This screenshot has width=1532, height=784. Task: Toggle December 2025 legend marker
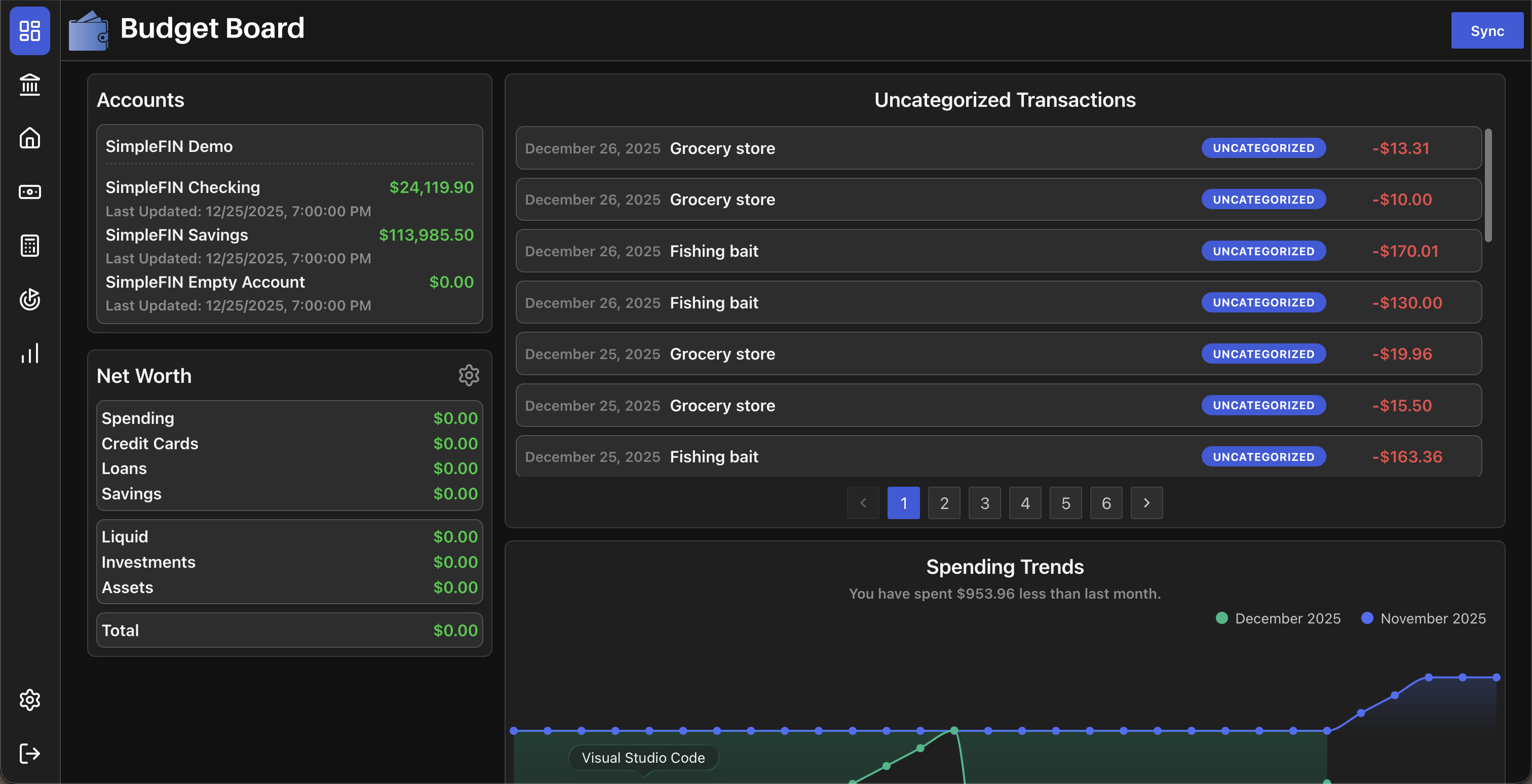(1221, 618)
